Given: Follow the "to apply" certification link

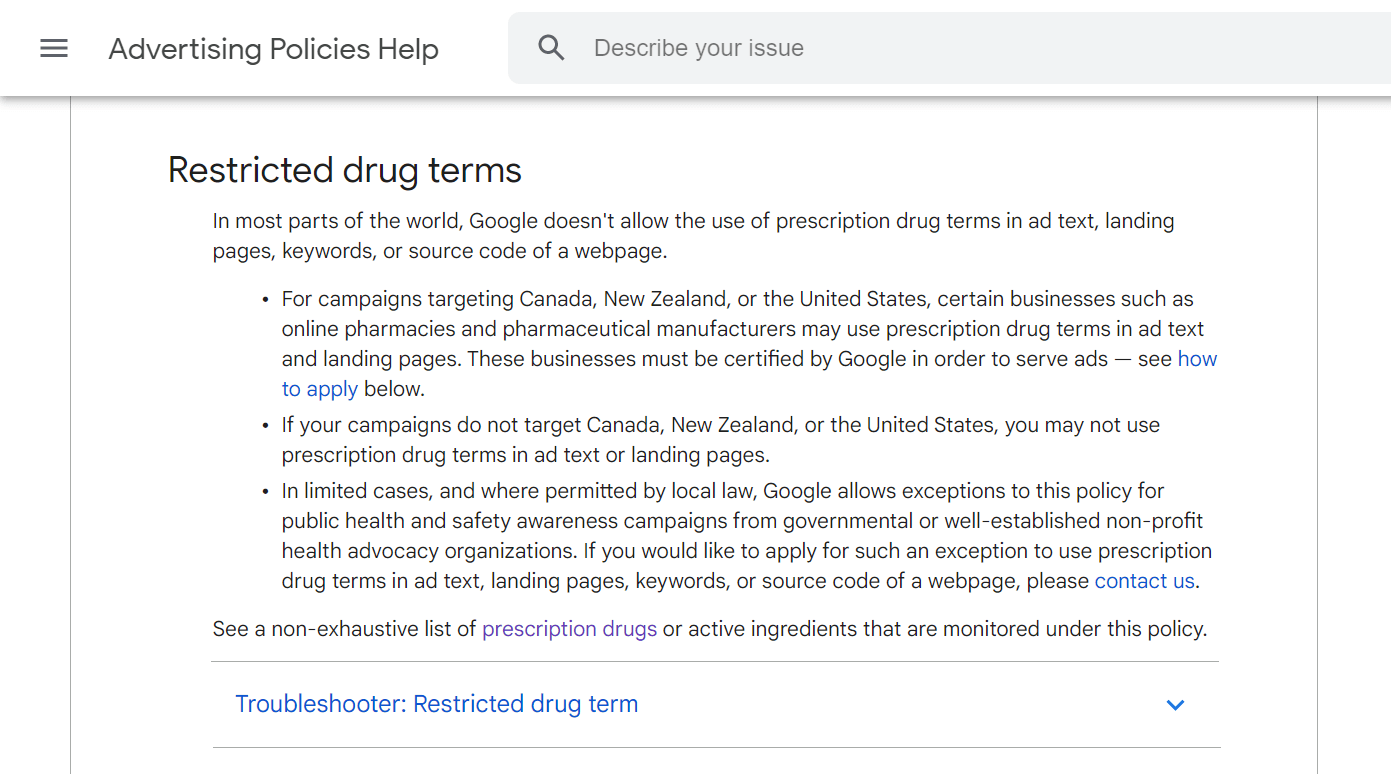Looking at the screenshot, I should click(319, 389).
